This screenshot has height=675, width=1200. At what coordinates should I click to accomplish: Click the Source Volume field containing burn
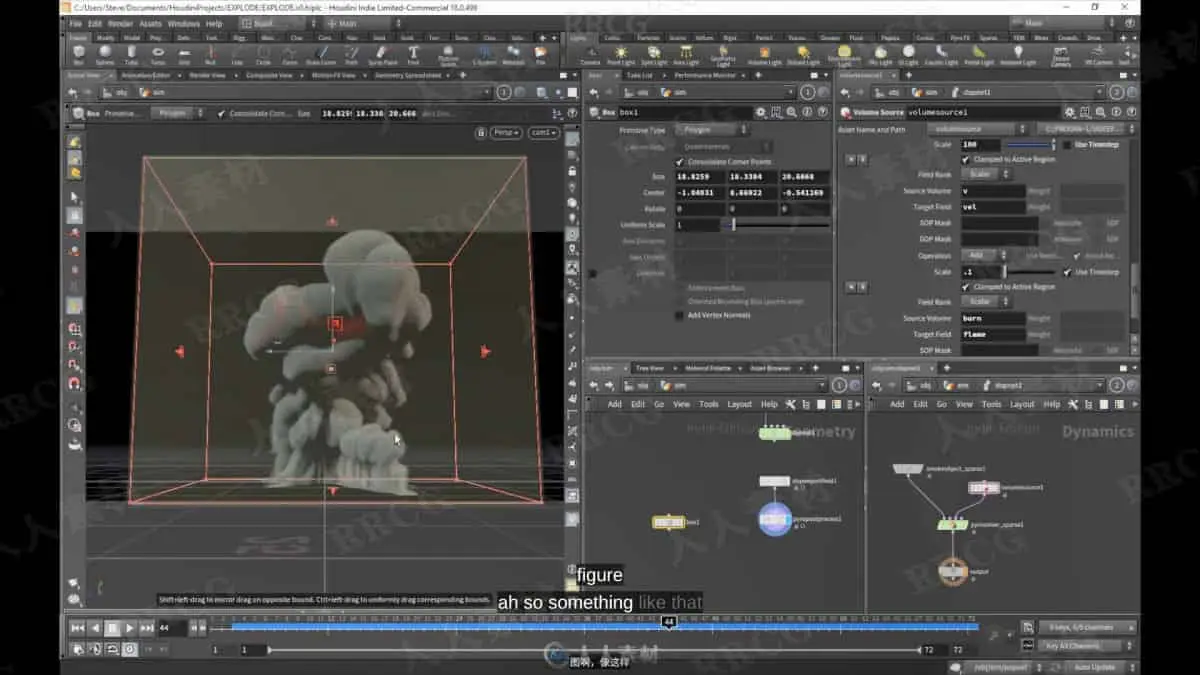(x=993, y=318)
